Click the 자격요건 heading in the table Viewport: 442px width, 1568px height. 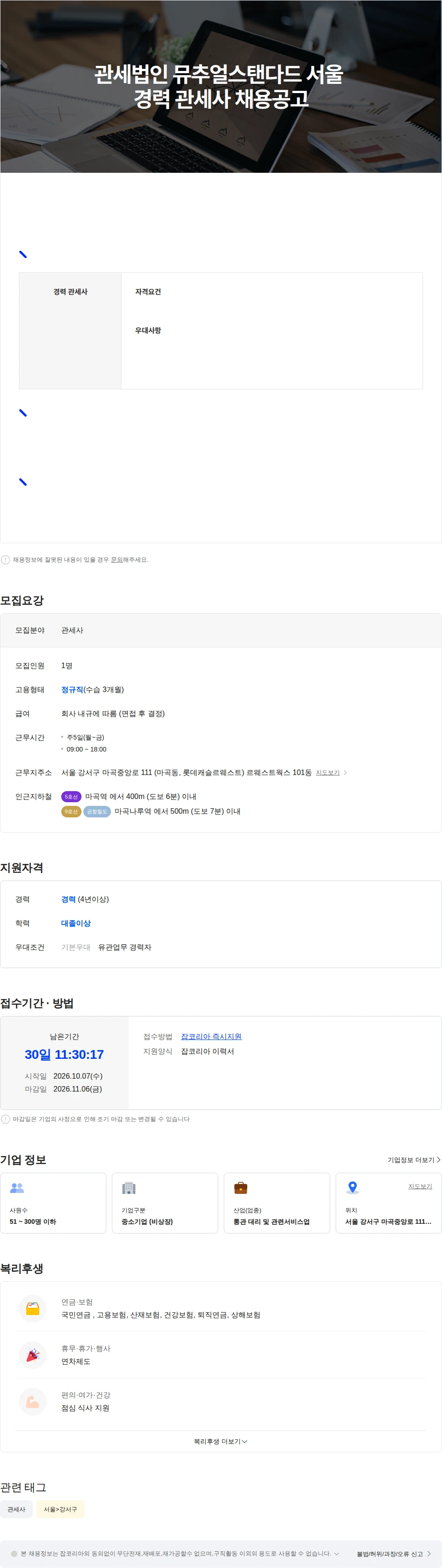(x=148, y=292)
